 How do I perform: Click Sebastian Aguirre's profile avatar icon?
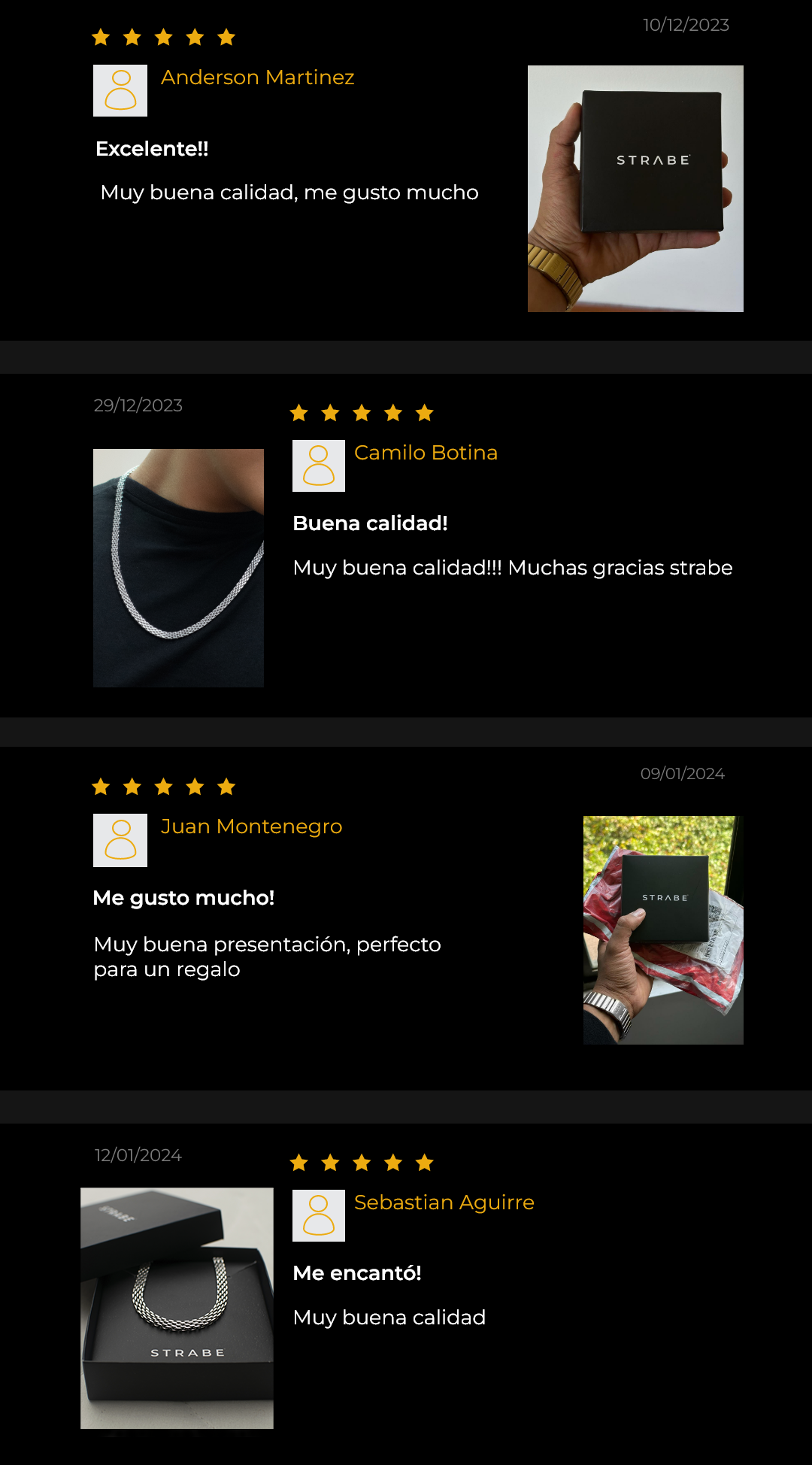pos(319,1215)
